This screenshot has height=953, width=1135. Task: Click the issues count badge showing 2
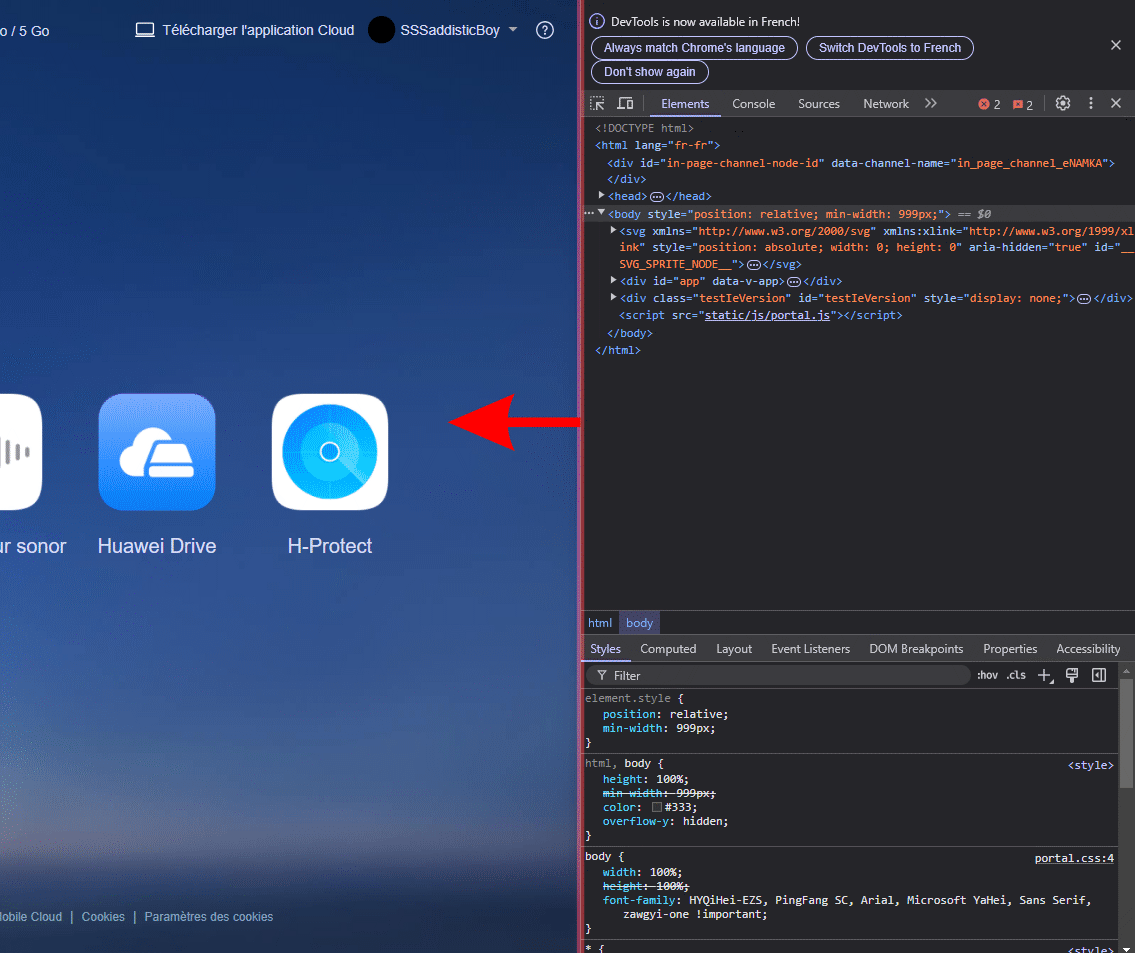tap(1023, 104)
